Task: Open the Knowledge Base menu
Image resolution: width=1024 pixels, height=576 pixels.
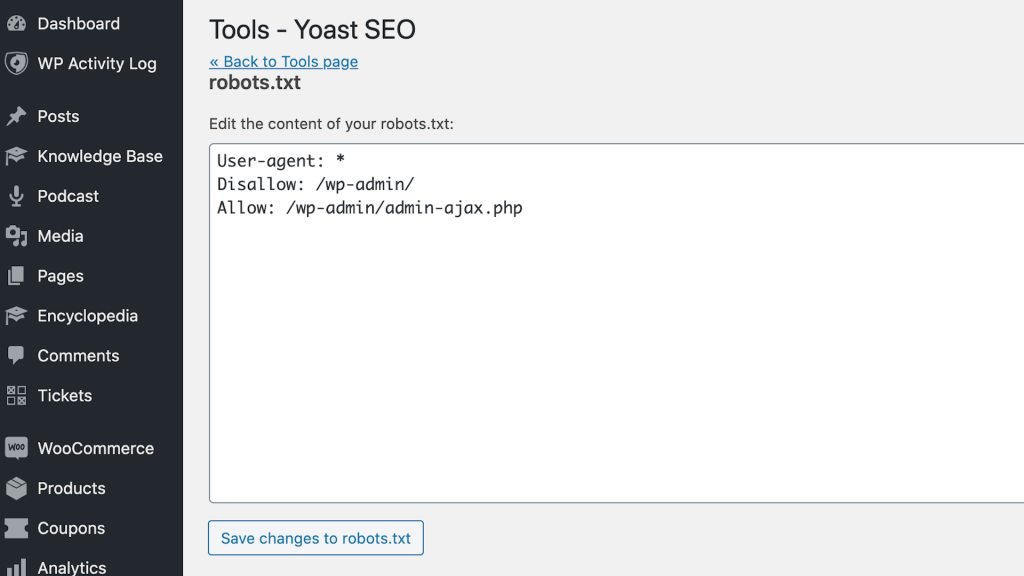Action: (99, 157)
